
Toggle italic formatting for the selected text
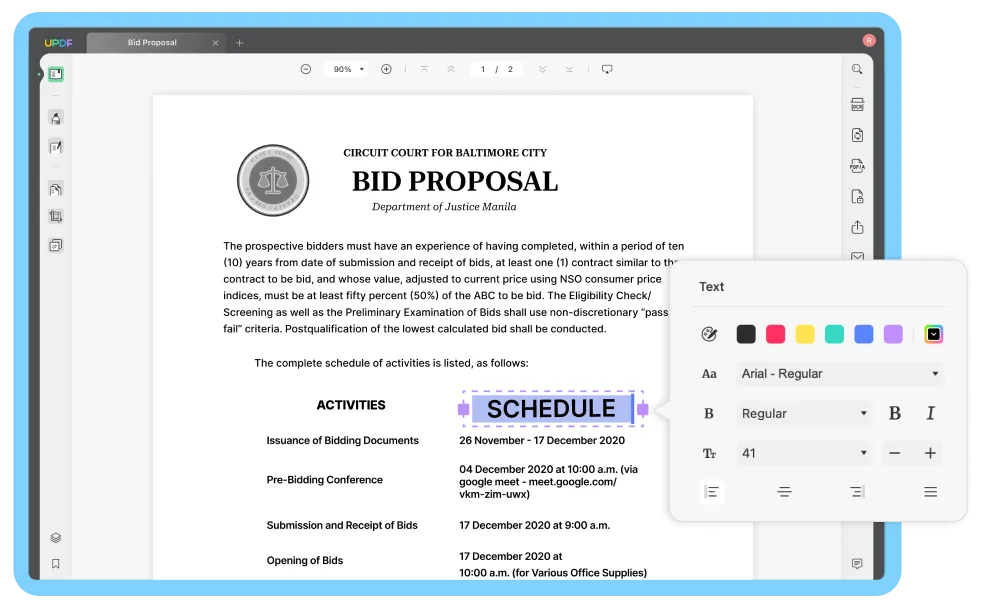point(931,413)
